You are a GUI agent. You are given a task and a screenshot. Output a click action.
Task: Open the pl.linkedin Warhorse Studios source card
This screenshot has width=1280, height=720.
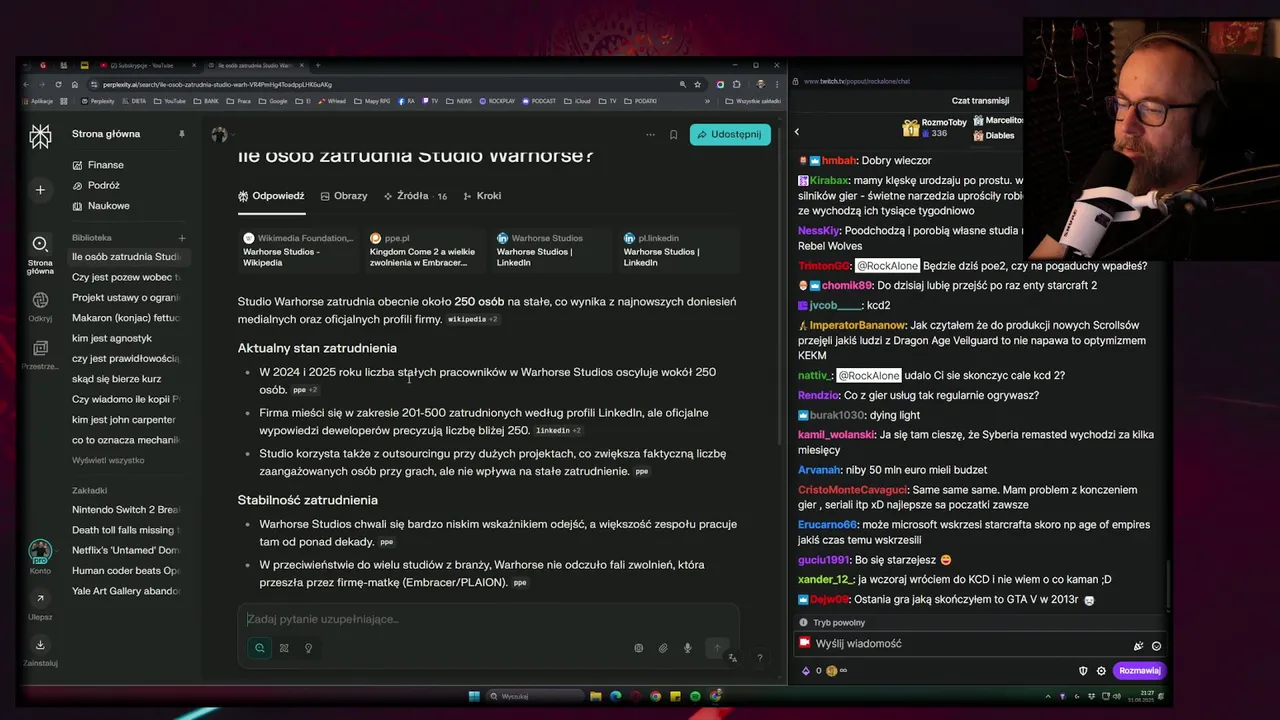(678, 250)
